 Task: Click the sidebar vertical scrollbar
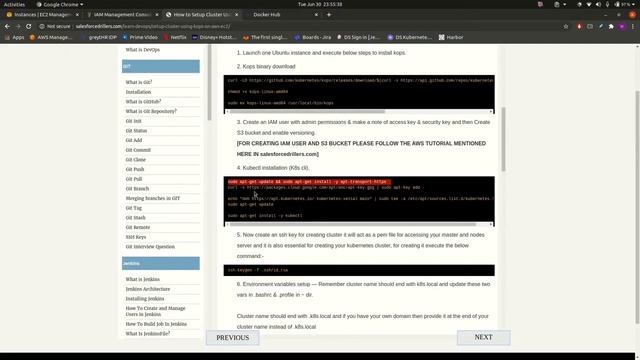coord(210,82)
